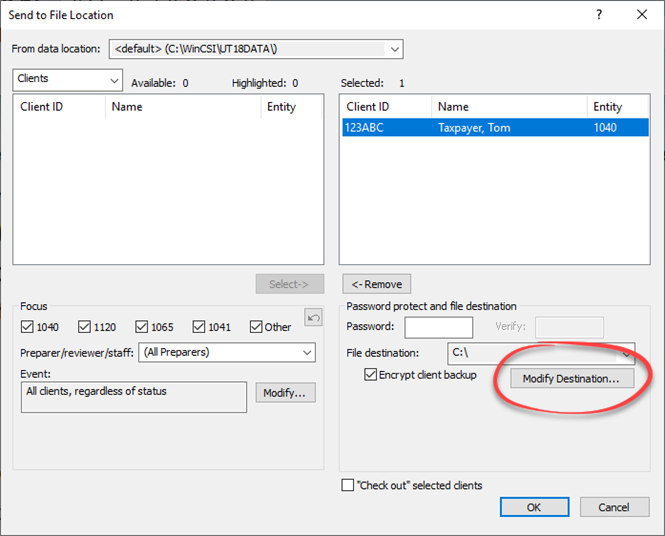The height and width of the screenshot is (536, 665).
Task: Toggle the 1041 focus checkbox
Action: [x=200, y=327]
